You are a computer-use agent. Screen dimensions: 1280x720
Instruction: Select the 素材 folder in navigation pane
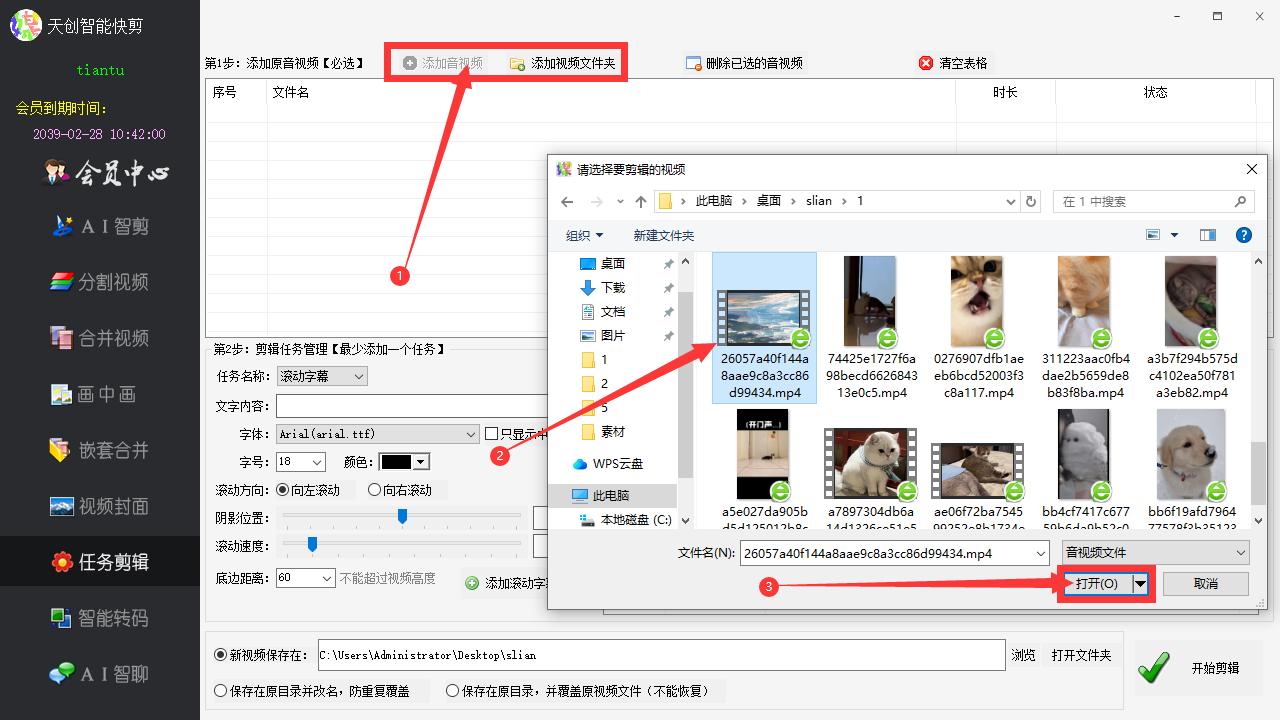coord(612,431)
